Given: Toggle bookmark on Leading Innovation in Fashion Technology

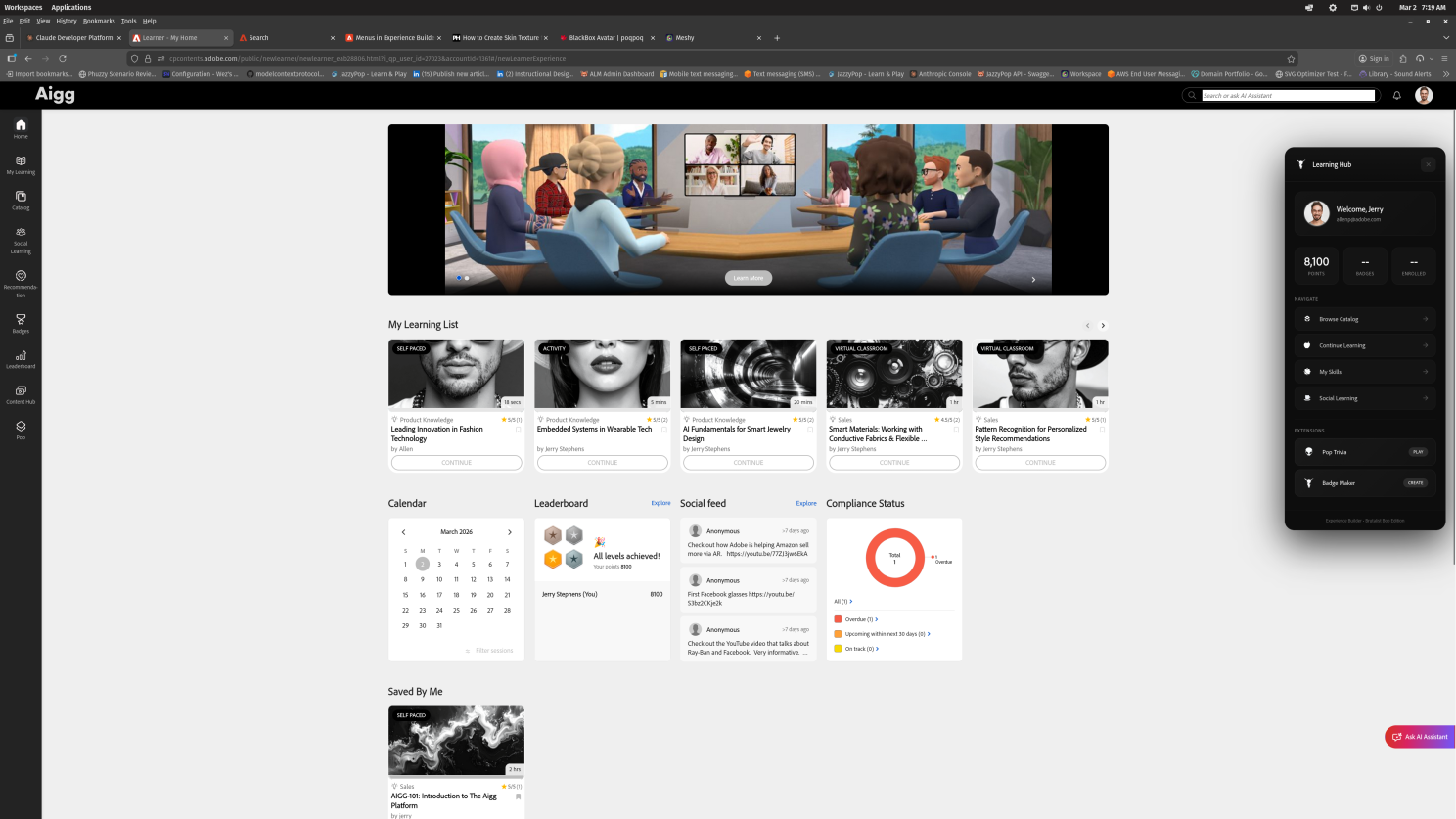Looking at the screenshot, I should (518, 430).
